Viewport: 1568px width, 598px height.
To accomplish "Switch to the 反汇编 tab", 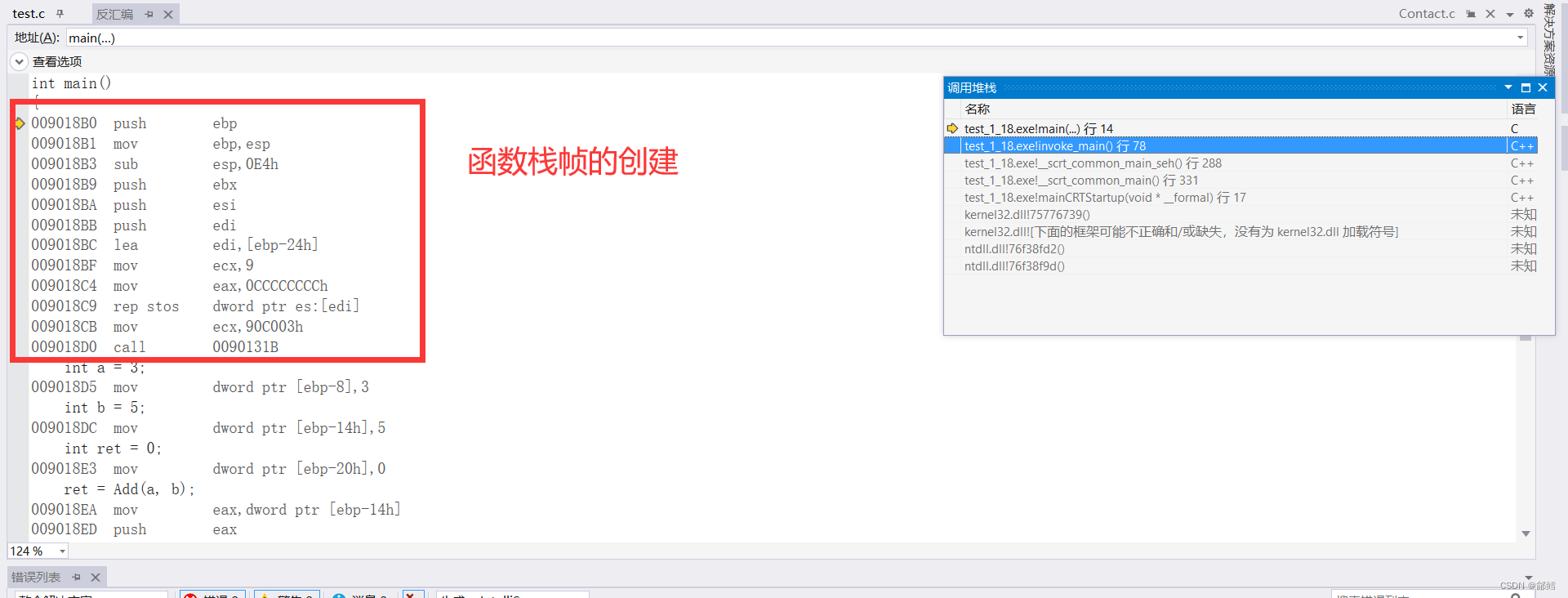I will tap(114, 15).
